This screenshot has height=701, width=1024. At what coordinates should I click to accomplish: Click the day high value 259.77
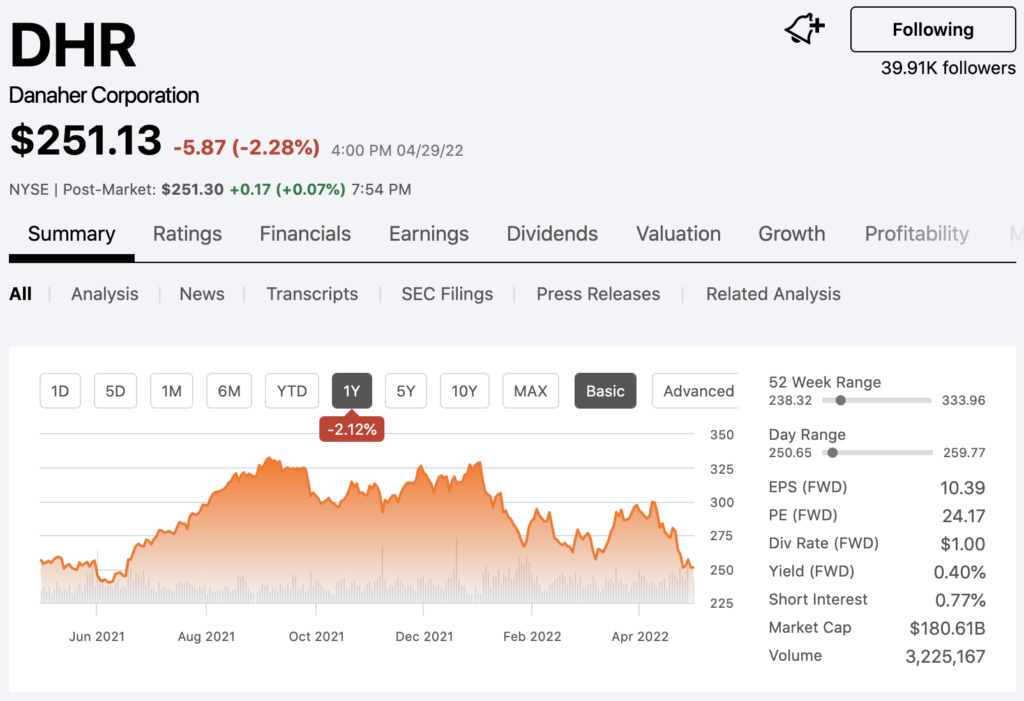pyautogui.click(x=964, y=453)
